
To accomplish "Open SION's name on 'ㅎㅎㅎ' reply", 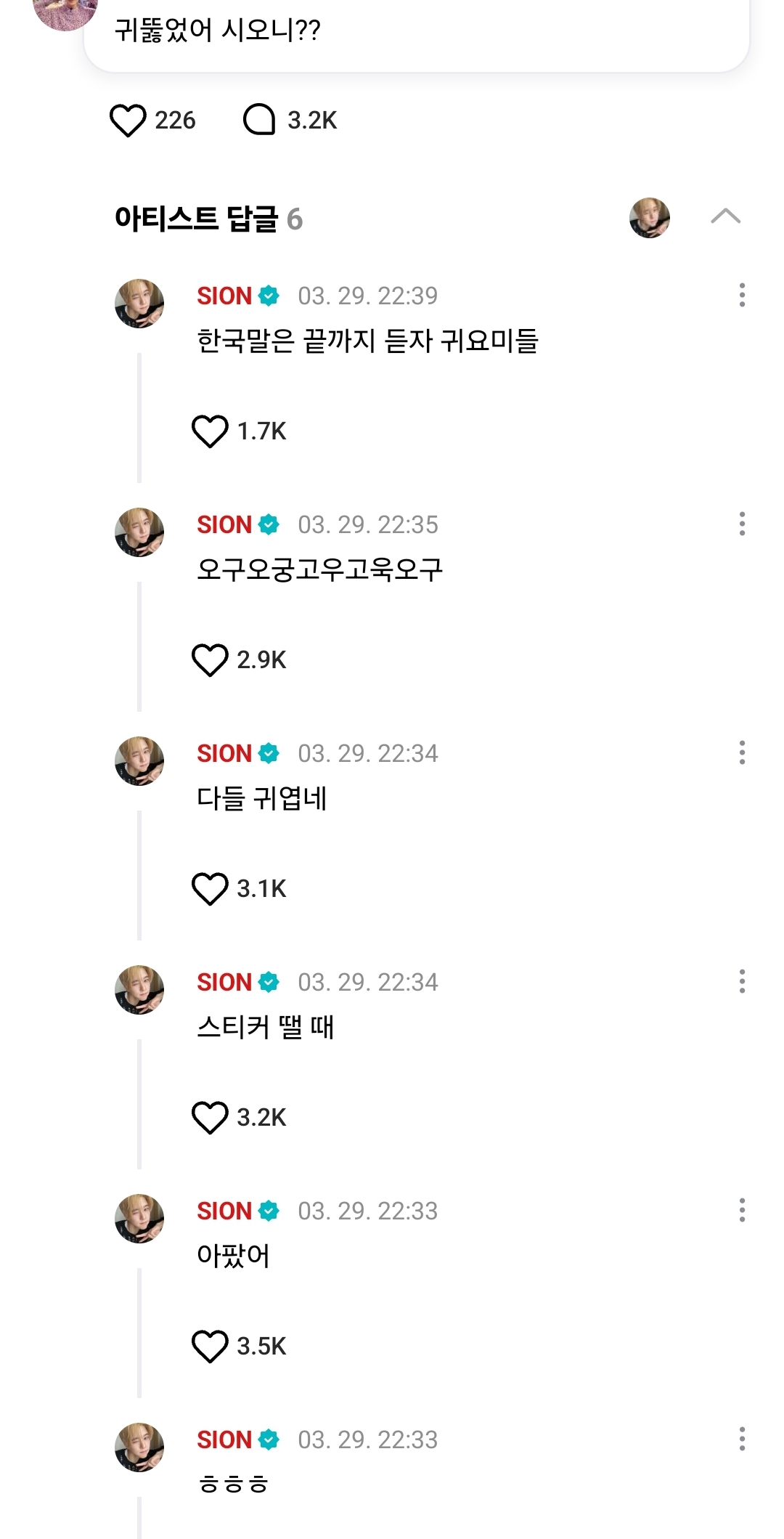I will point(224,1440).
